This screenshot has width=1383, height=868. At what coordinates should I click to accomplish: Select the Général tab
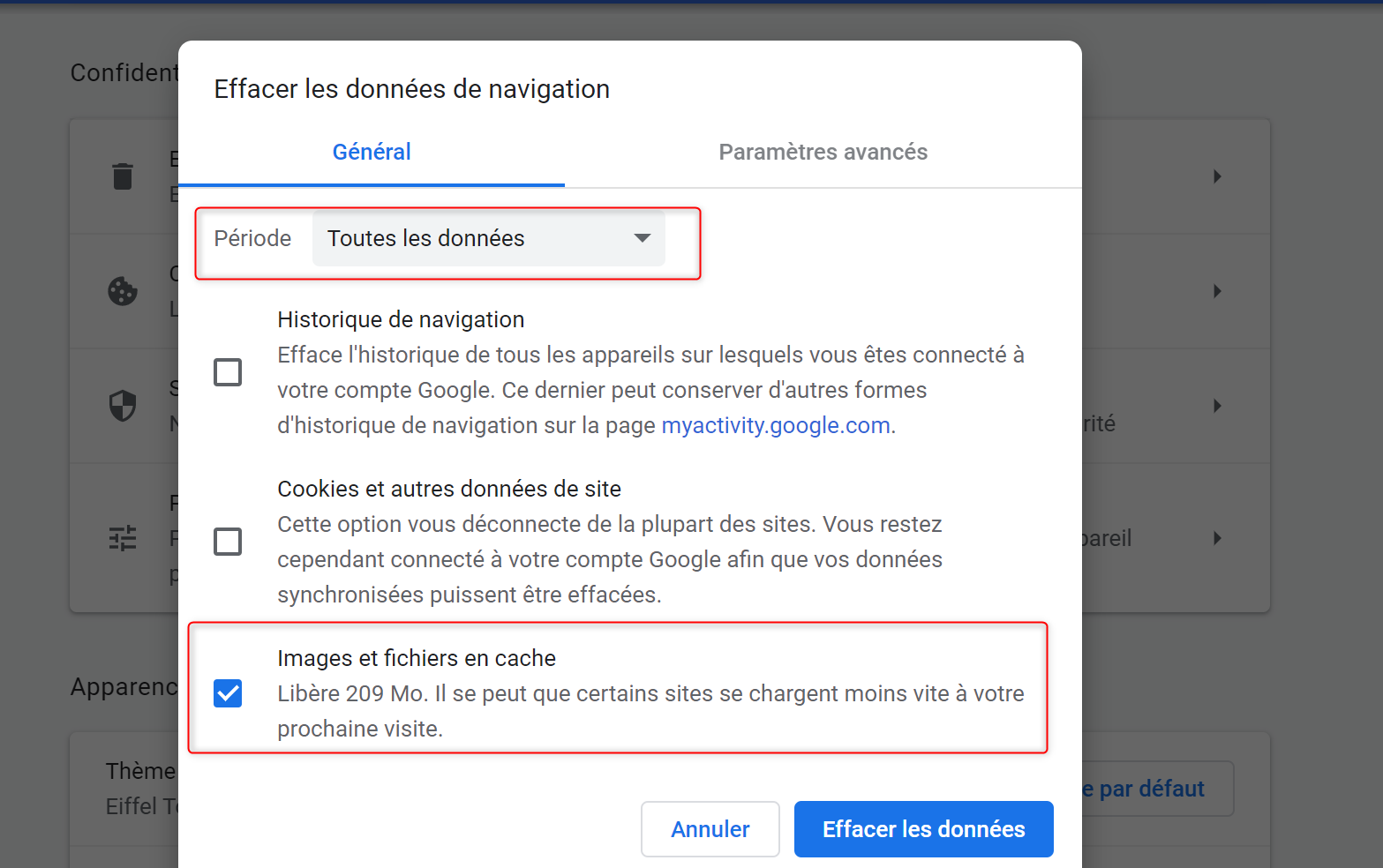click(372, 152)
